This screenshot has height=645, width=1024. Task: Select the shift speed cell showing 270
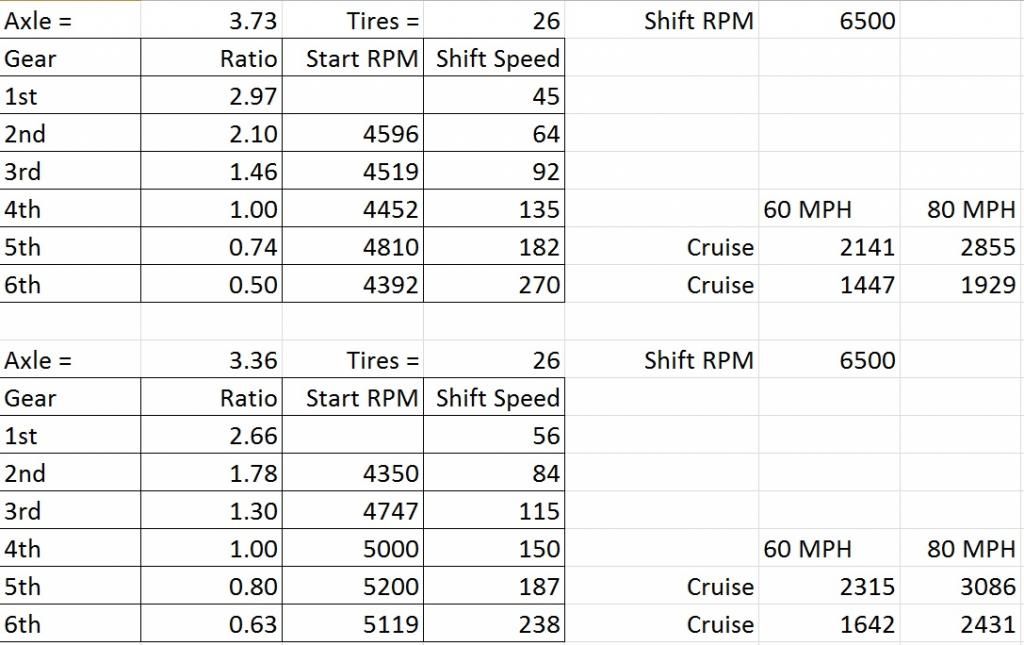coord(539,285)
